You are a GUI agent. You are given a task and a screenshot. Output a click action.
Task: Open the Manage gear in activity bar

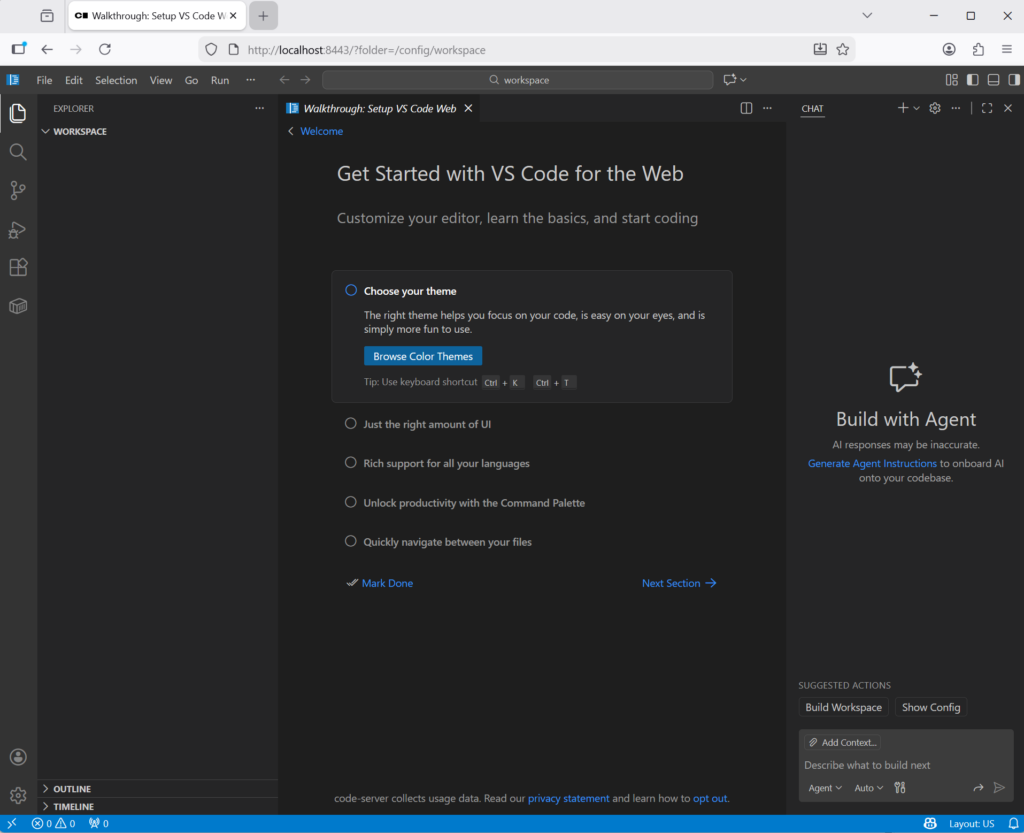tap(18, 795)
